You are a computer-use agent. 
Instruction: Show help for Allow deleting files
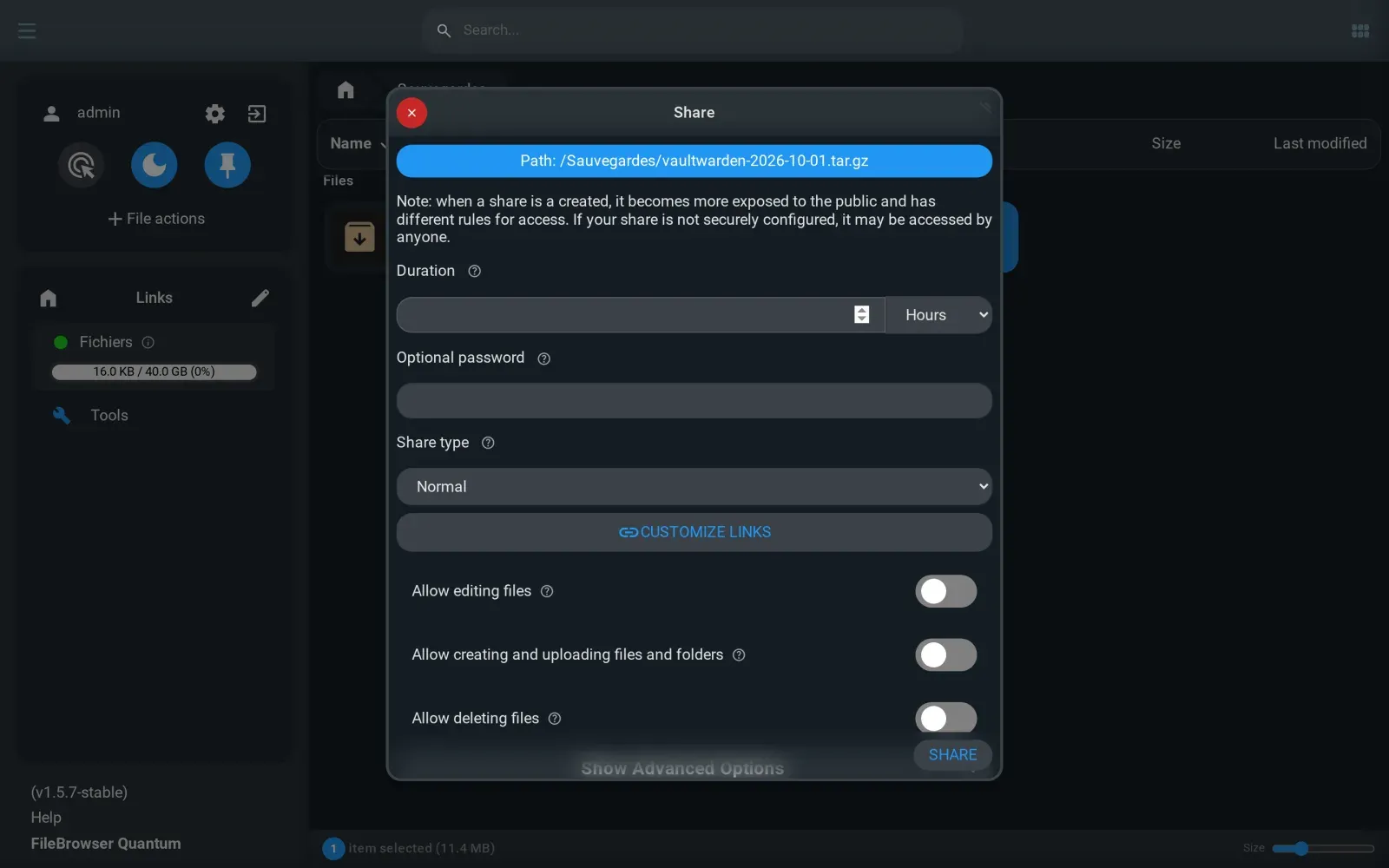tap(555, 719)
